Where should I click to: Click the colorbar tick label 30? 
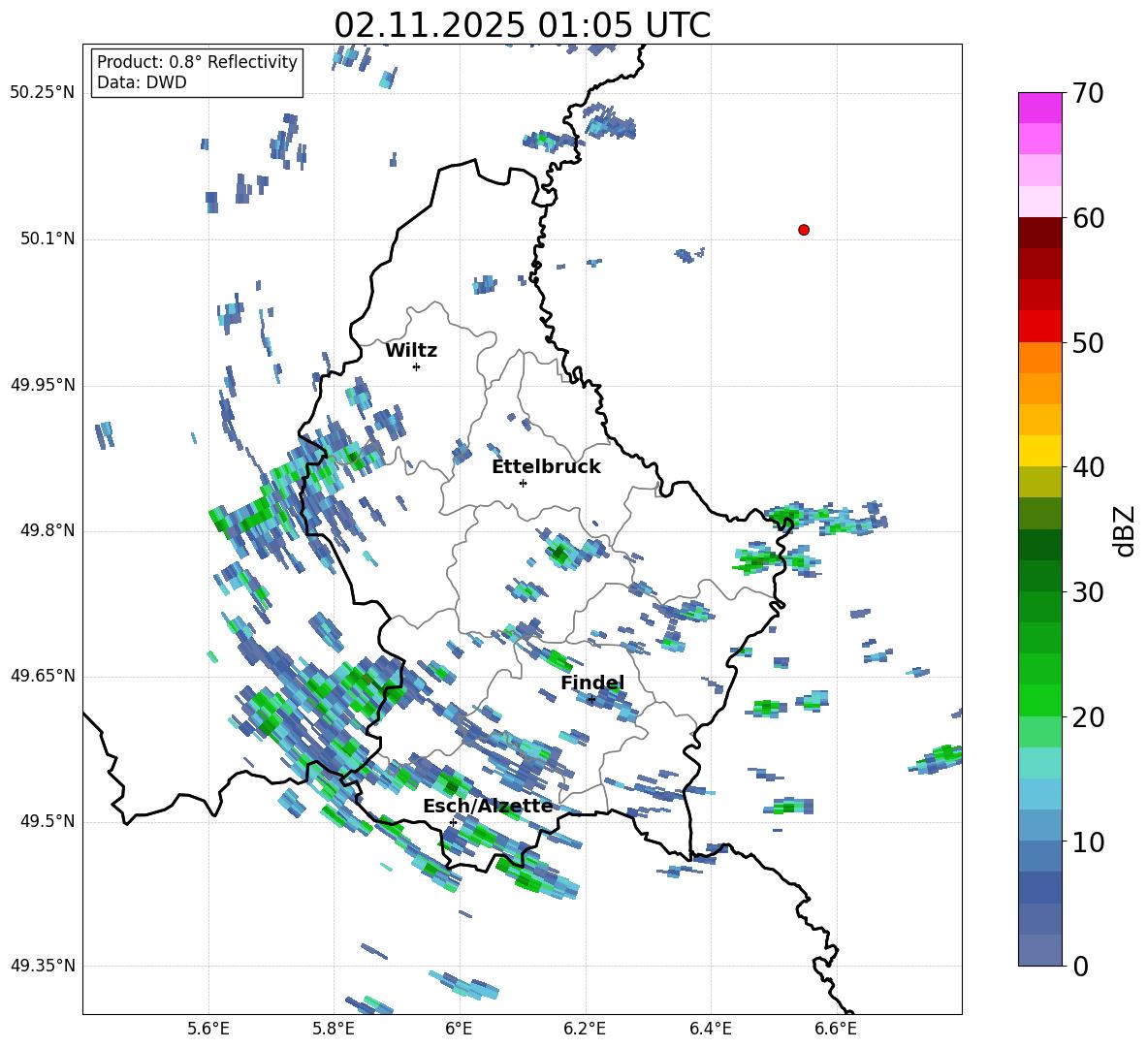[x=1089, y=592]
